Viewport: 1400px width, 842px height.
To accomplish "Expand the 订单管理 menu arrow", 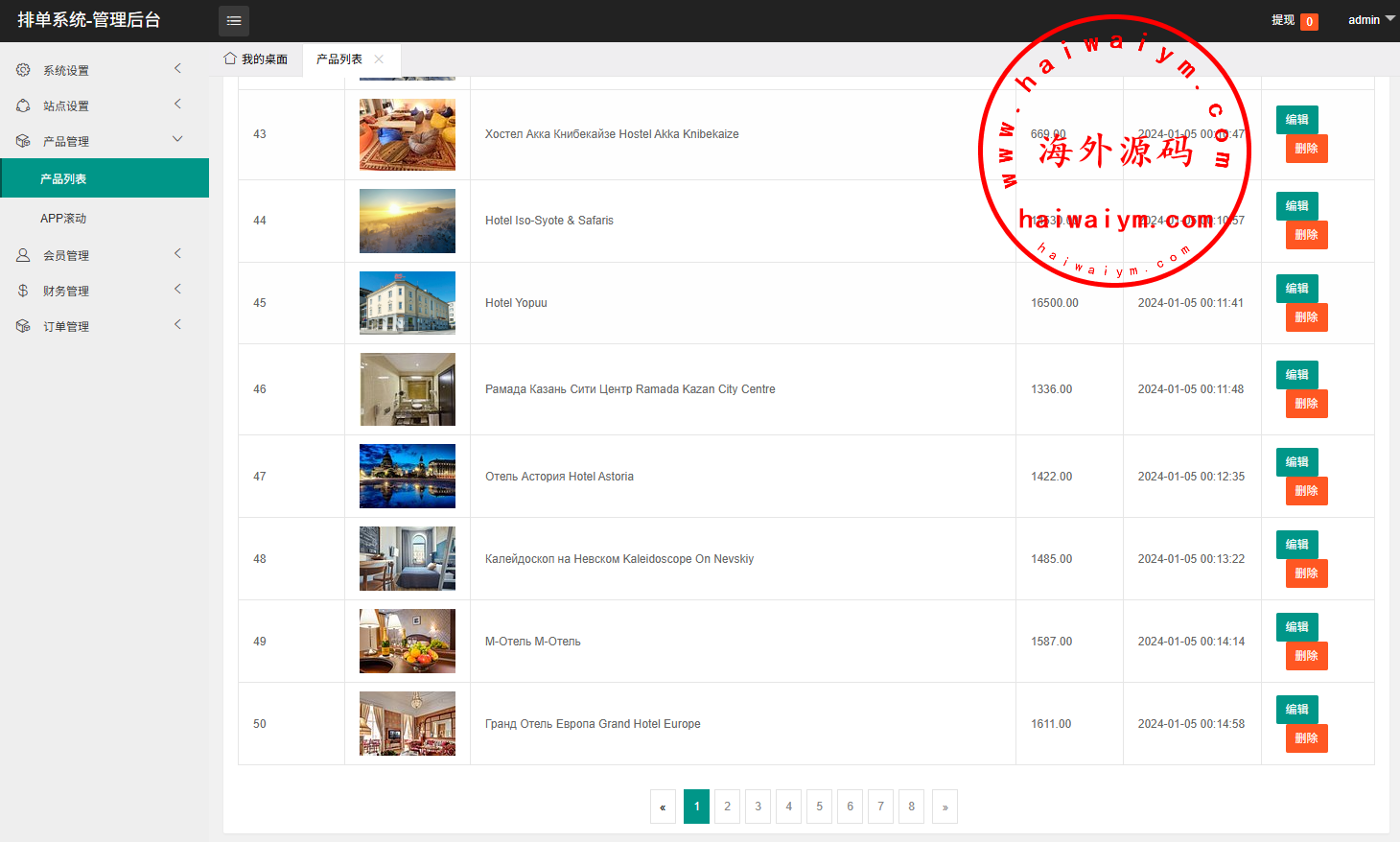I will 177,324.
